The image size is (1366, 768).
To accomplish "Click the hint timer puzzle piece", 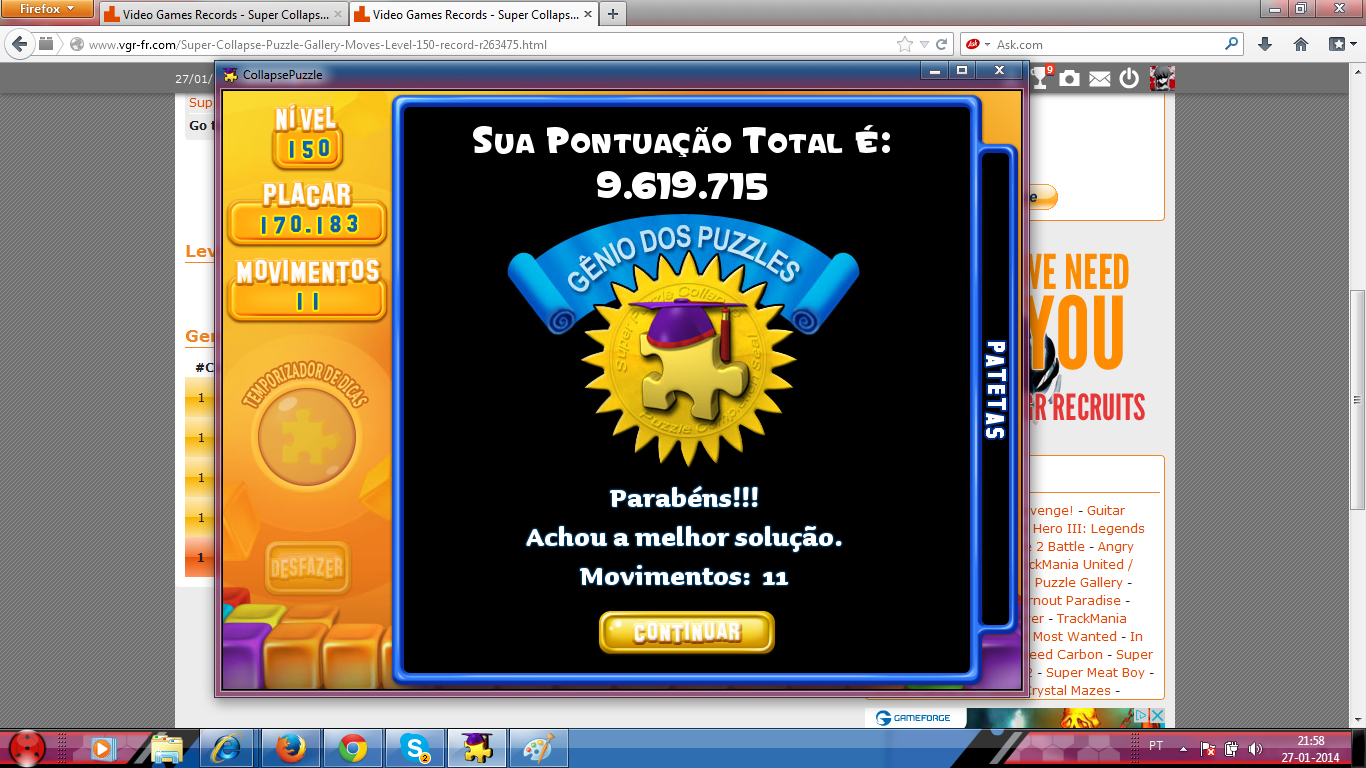I will point(306,438).
